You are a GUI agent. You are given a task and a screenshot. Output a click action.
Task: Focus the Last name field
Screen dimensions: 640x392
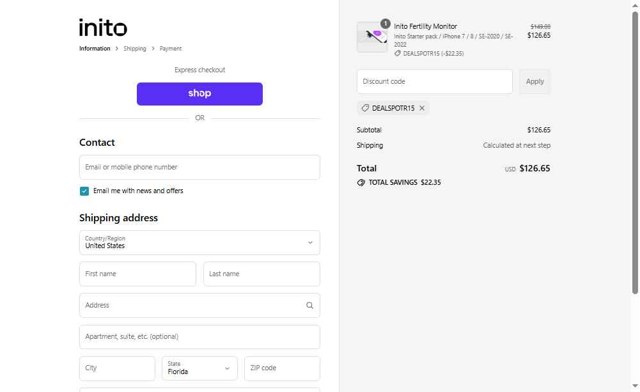tap(262, 274)
